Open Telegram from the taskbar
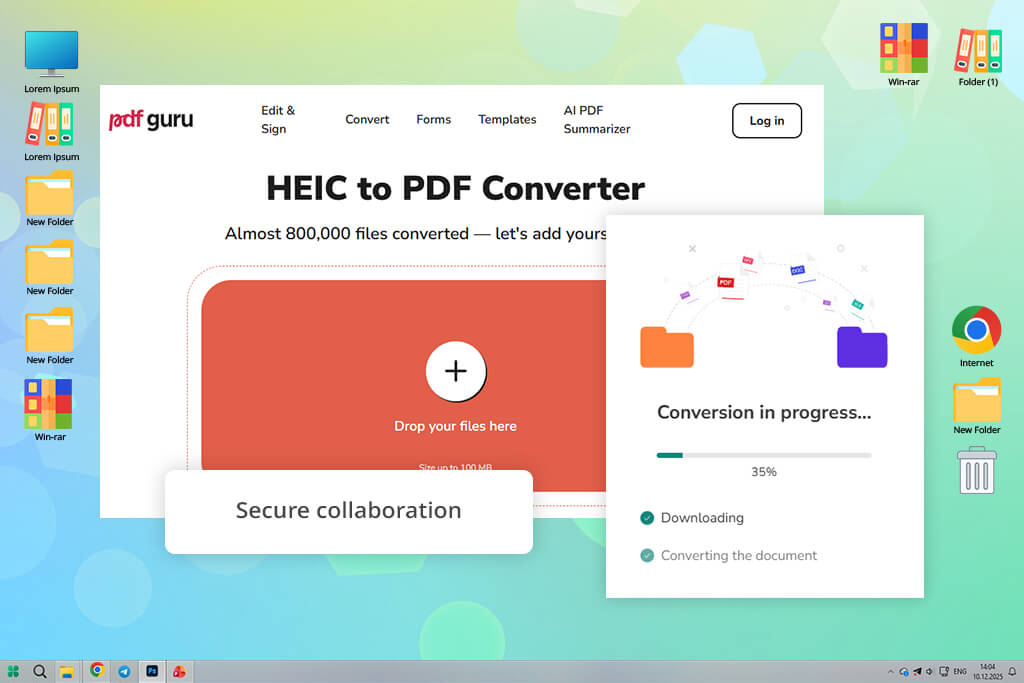Image resolution: width=1024 pixels, height=683 pixels. 124,671
